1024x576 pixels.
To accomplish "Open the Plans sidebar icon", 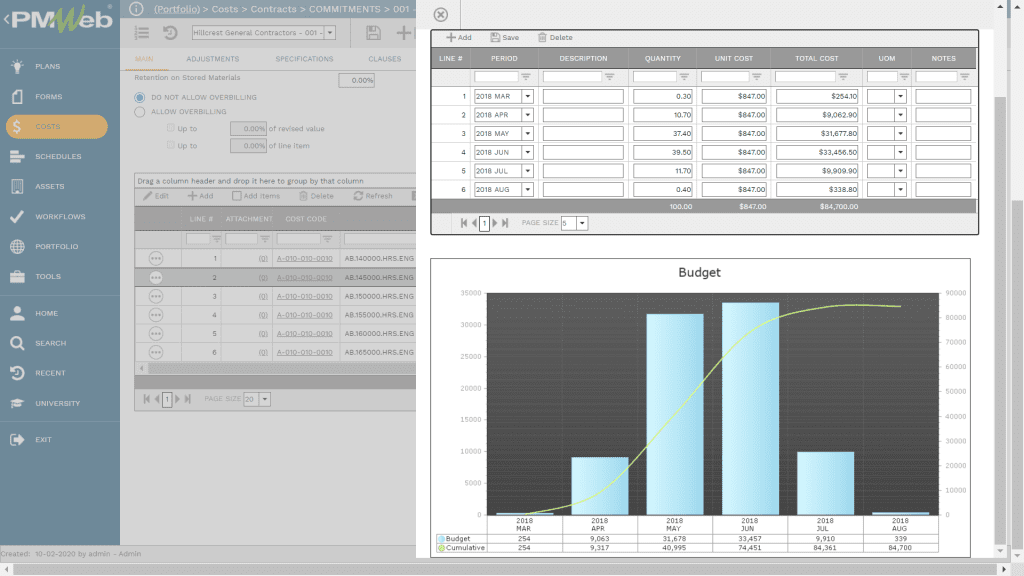I will click(17, 66).
